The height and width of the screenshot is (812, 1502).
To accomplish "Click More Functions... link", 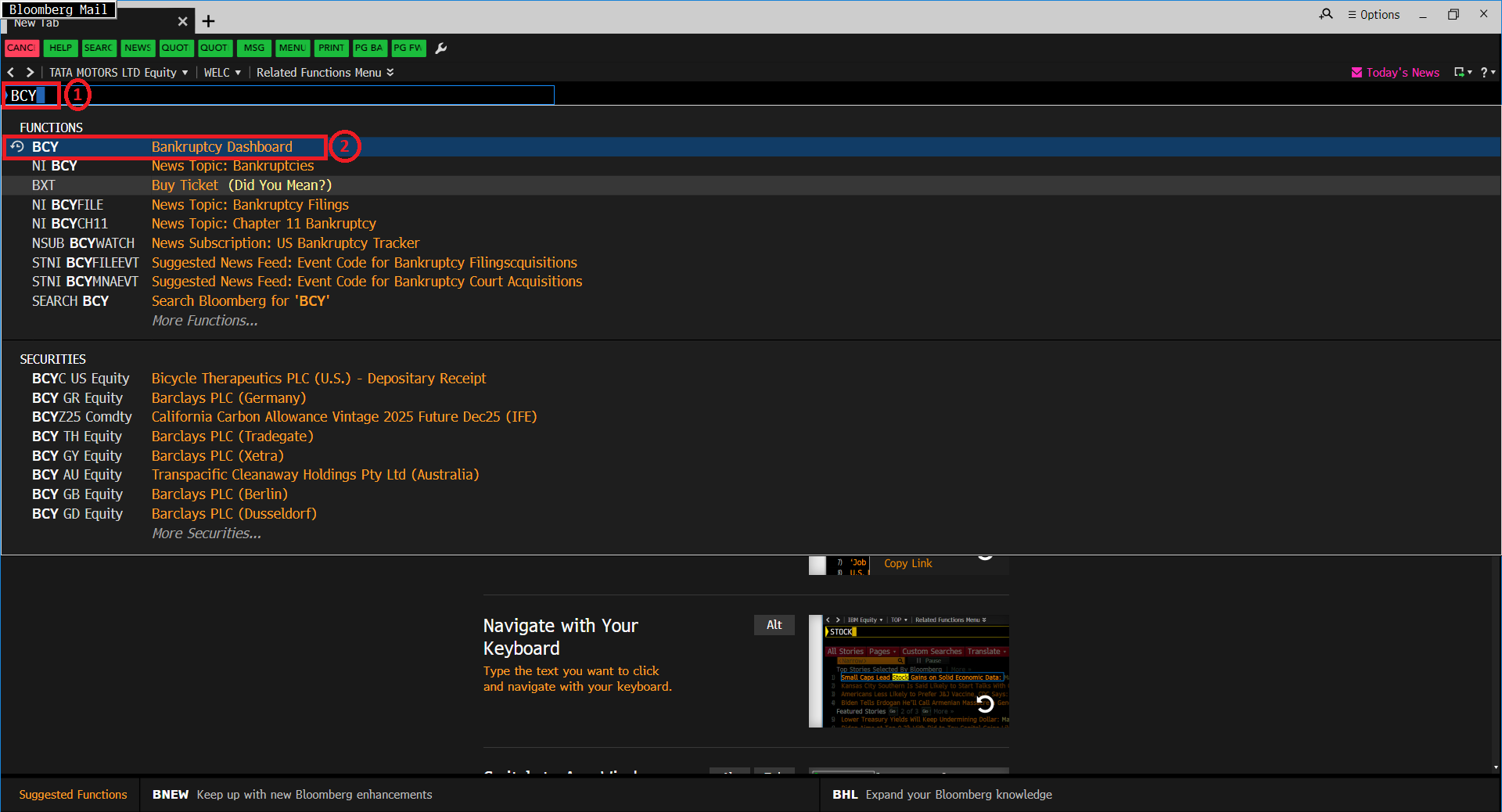I will [x=204, y=321].
